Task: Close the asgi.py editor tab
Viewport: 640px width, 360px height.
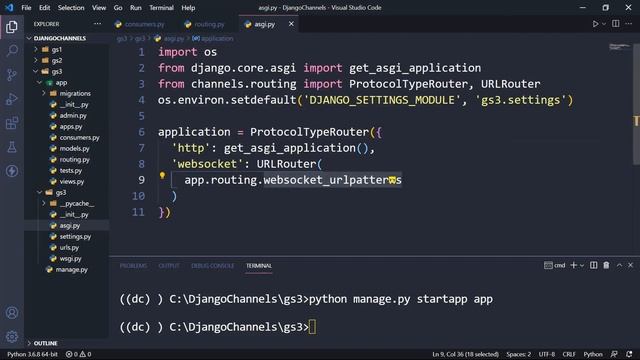Action: [x=291, y=24]
